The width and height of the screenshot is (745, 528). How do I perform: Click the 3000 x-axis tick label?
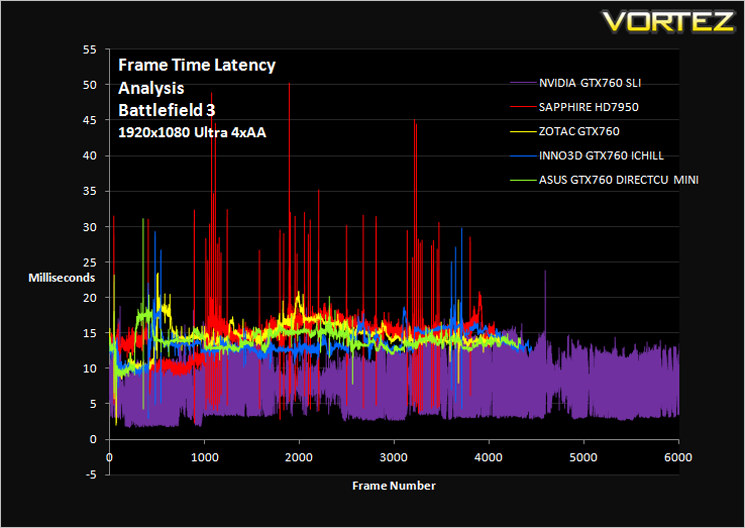(394, 458)
